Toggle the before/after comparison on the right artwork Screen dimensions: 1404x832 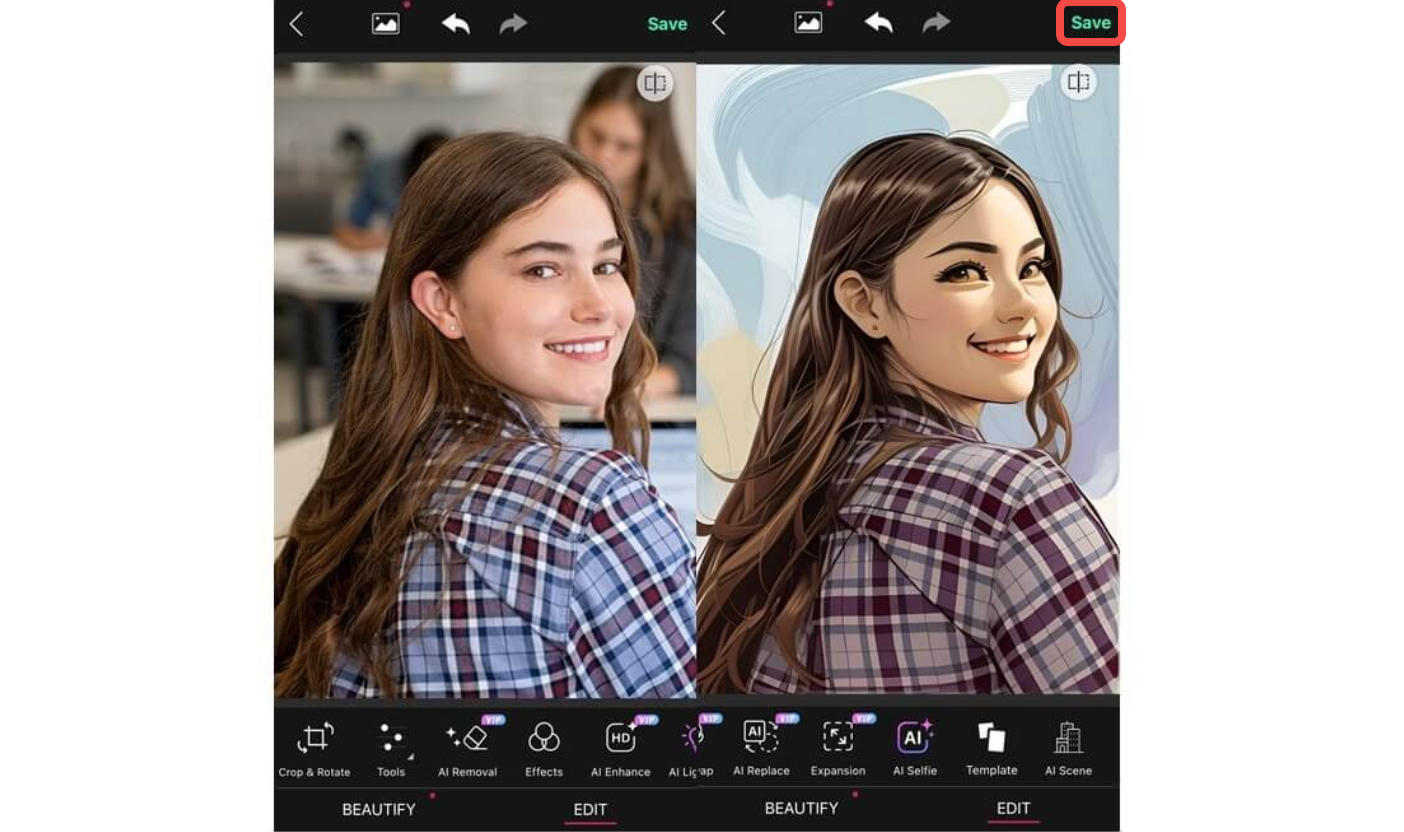[x=1079, y=82]
